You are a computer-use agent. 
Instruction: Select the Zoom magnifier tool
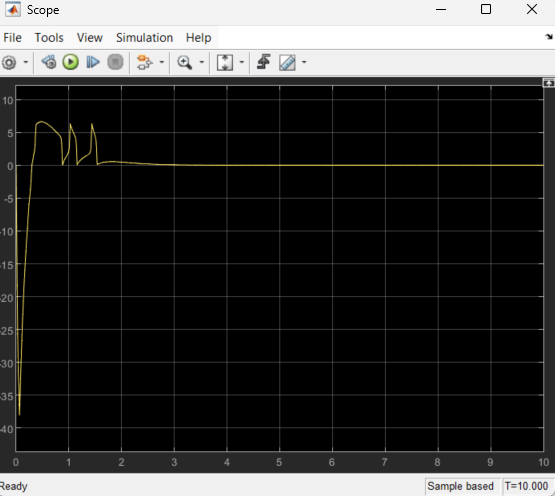[185, 63]
